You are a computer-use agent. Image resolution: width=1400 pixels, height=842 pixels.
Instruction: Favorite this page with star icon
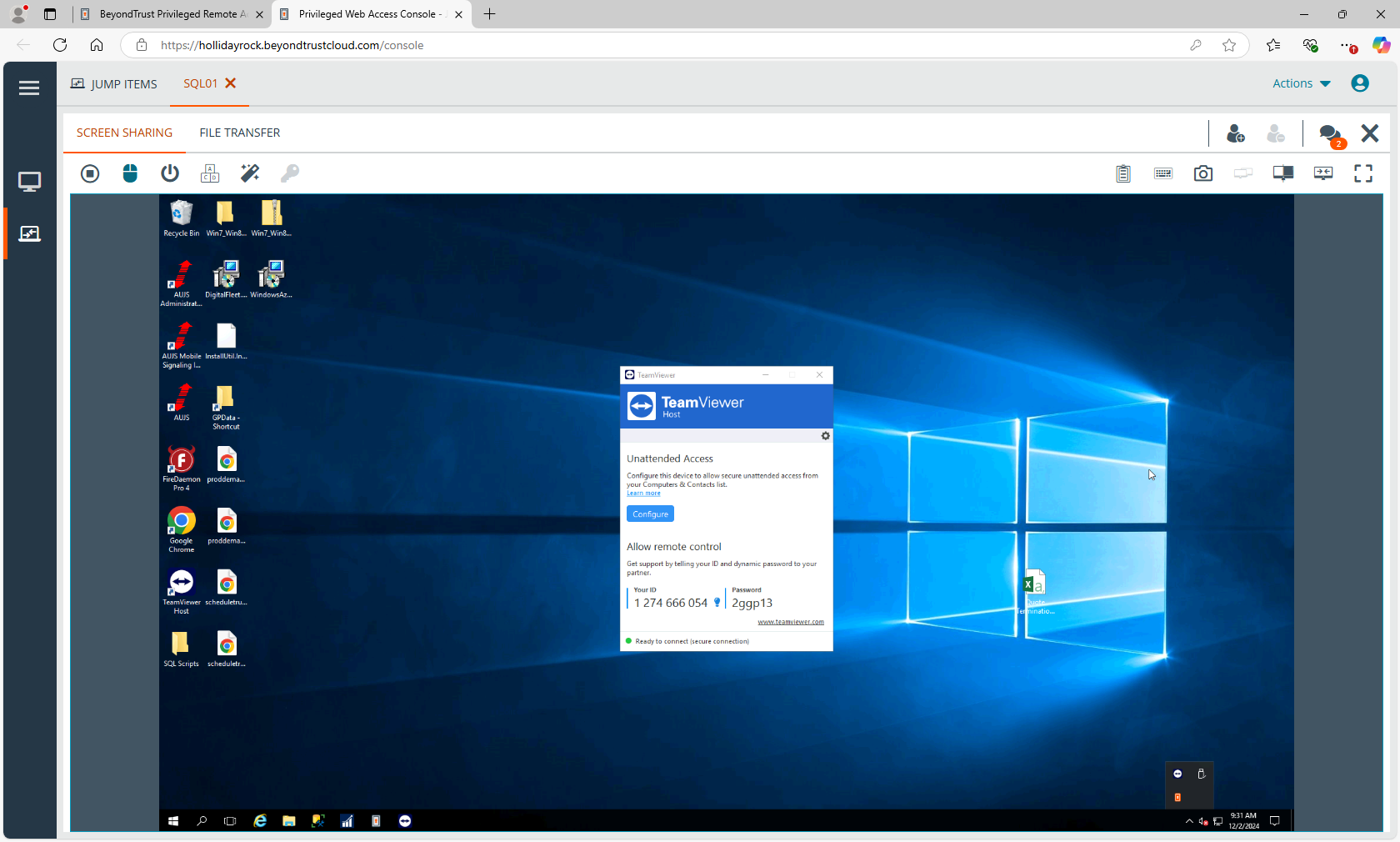pyautogui.click(x=1229, y=45)
